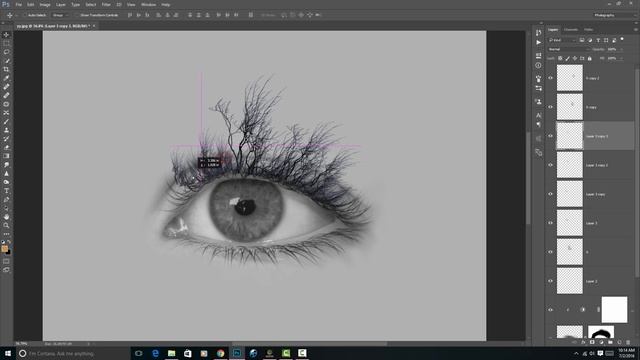Click the Cortana search box
The width and height of the screenshot is (640, 360).
point(73,353)
